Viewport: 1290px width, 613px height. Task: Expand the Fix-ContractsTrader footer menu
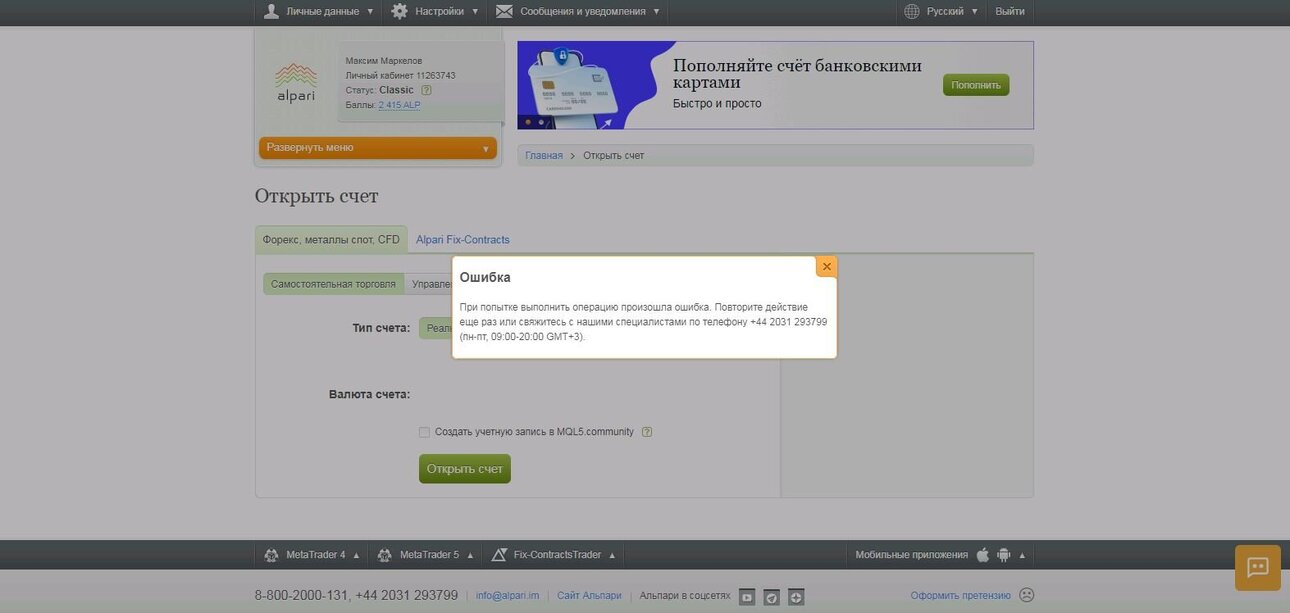pyautogui.click(x=553, y=555)
